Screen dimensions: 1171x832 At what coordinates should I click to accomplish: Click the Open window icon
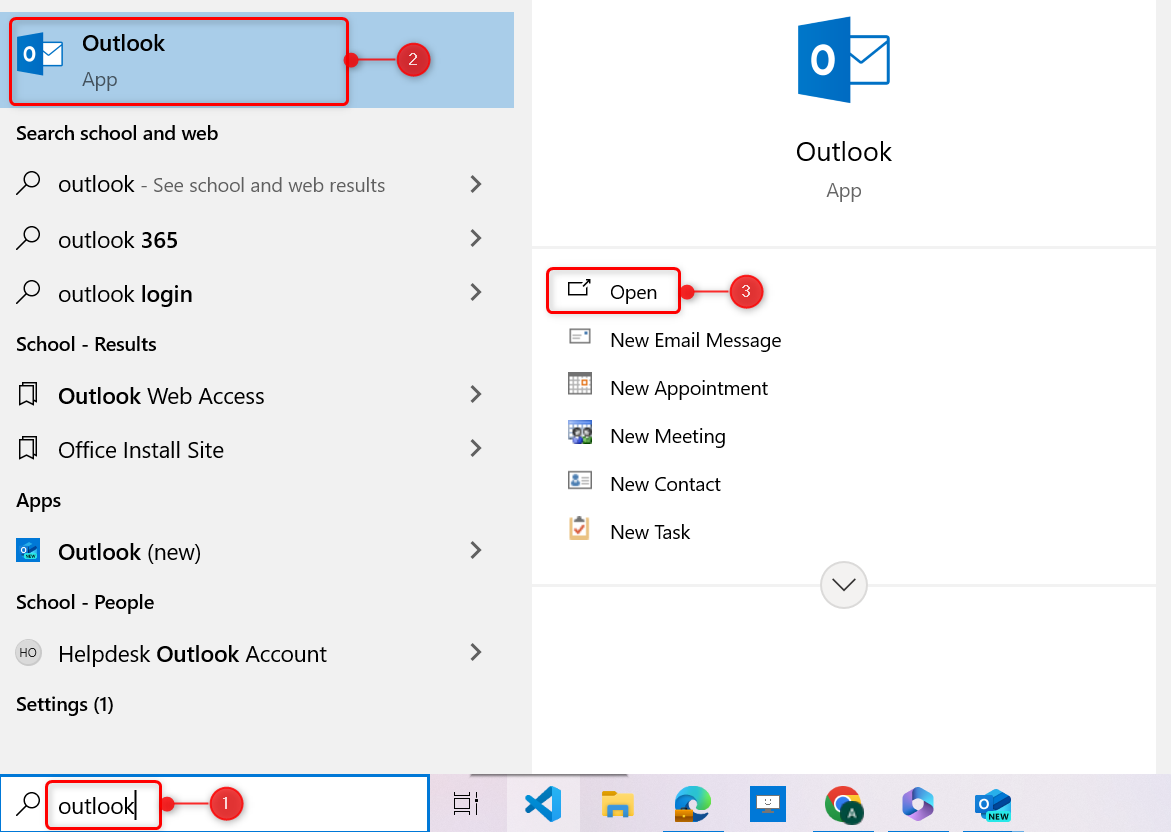coord(579,289)
